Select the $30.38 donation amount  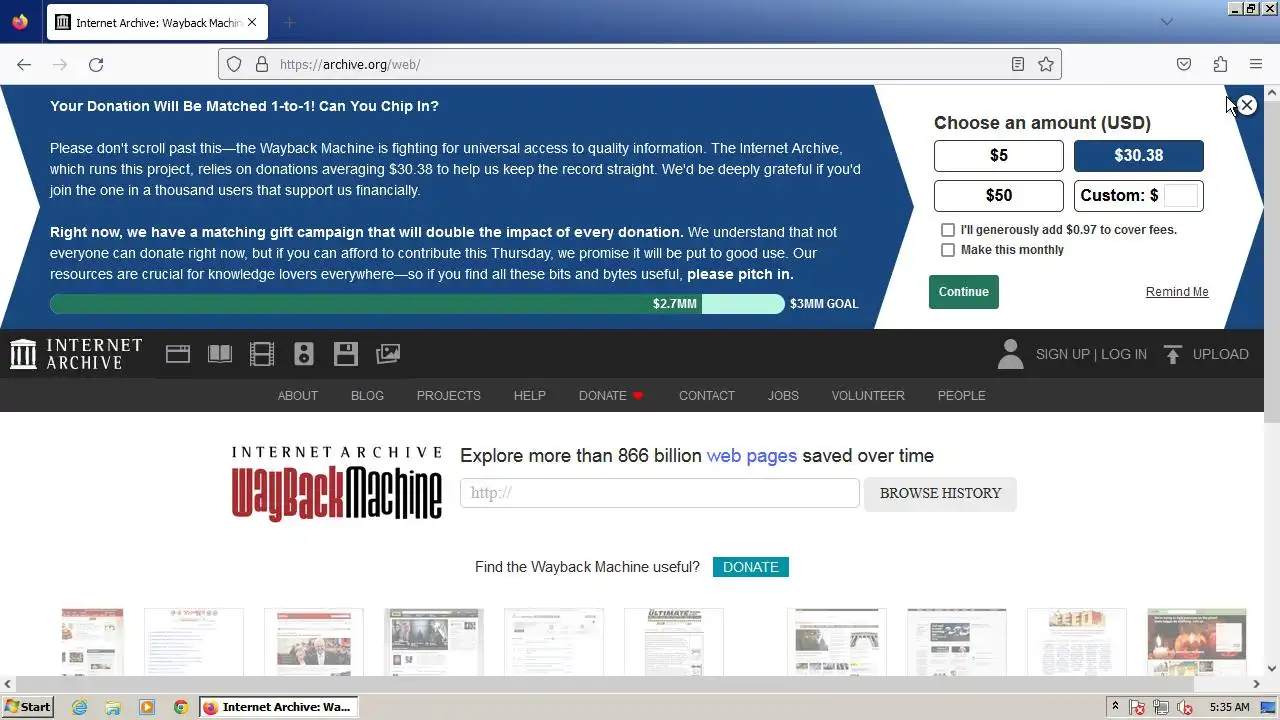(x=1139, y=156)
